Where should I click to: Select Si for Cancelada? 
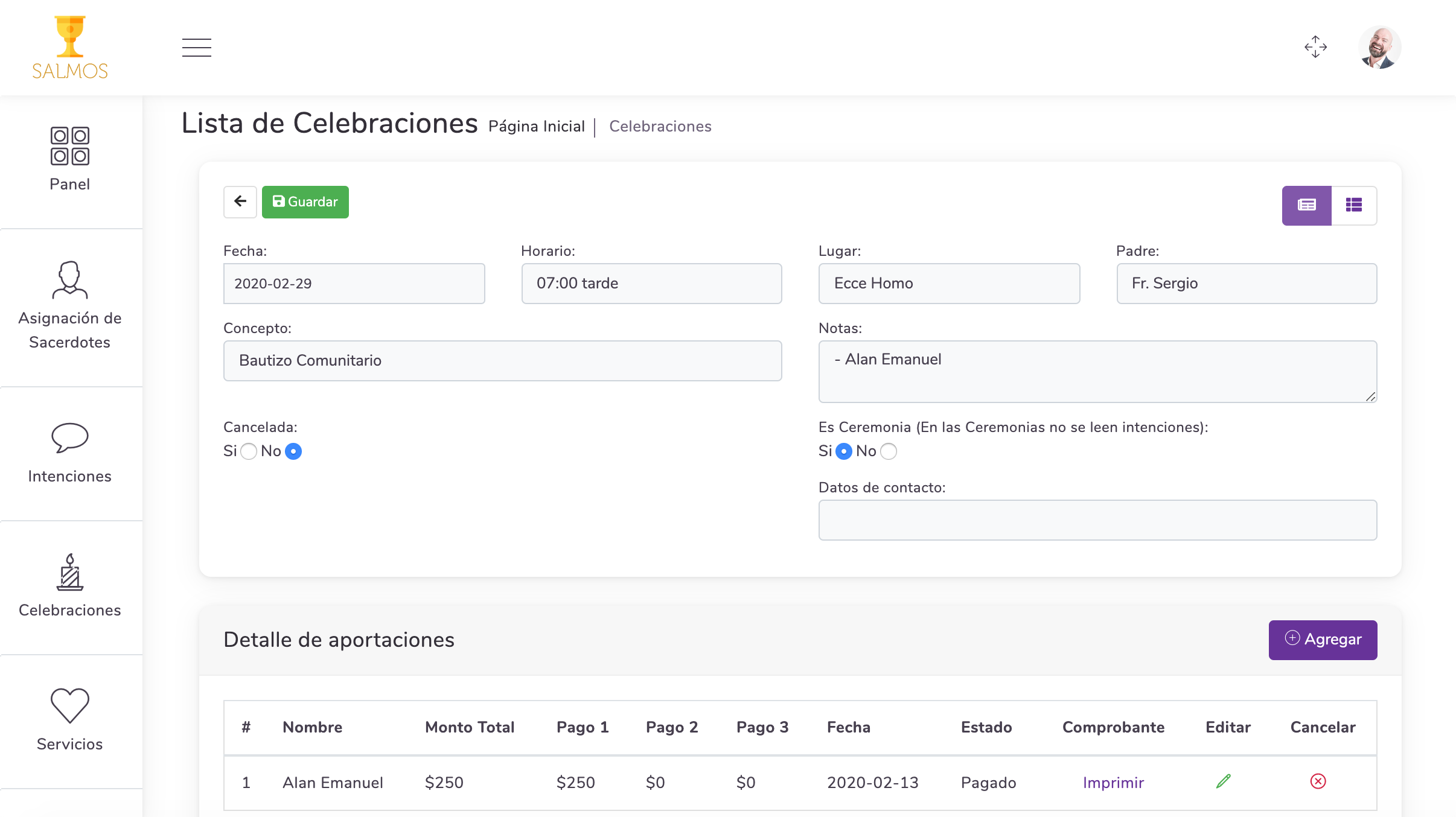click(x=249, y=451)
